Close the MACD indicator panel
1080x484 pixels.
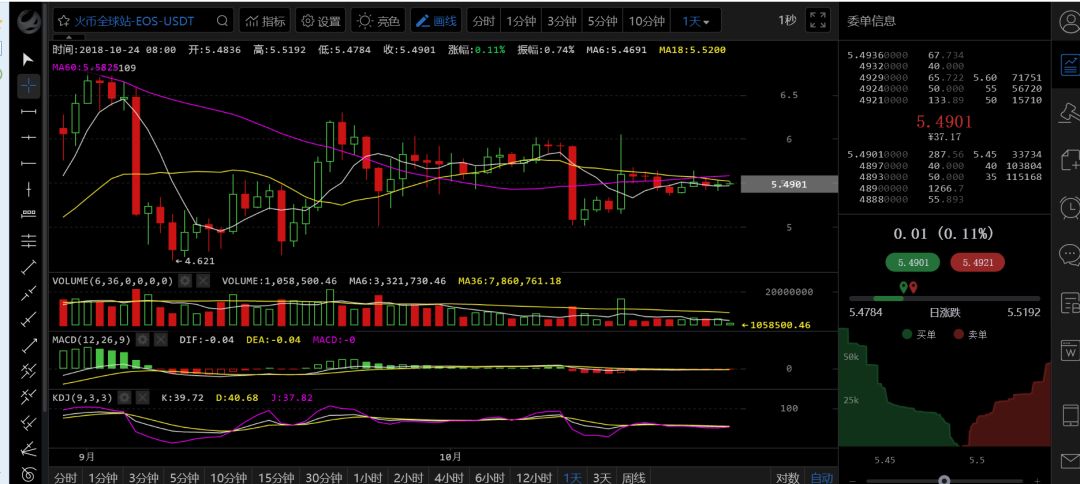click(160, 339)
